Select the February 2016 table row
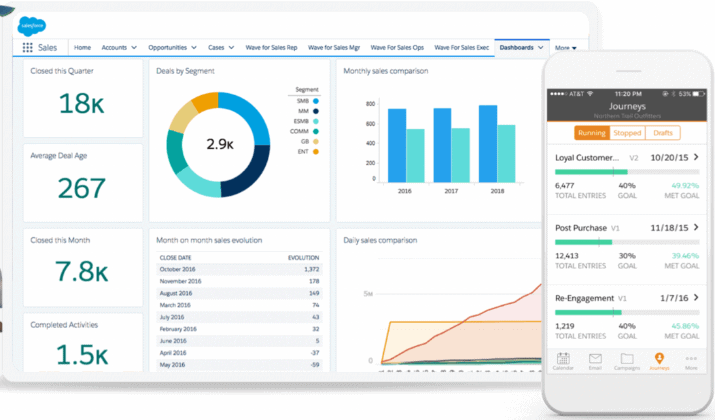The image size is (715, 420). tap(239, 328)
